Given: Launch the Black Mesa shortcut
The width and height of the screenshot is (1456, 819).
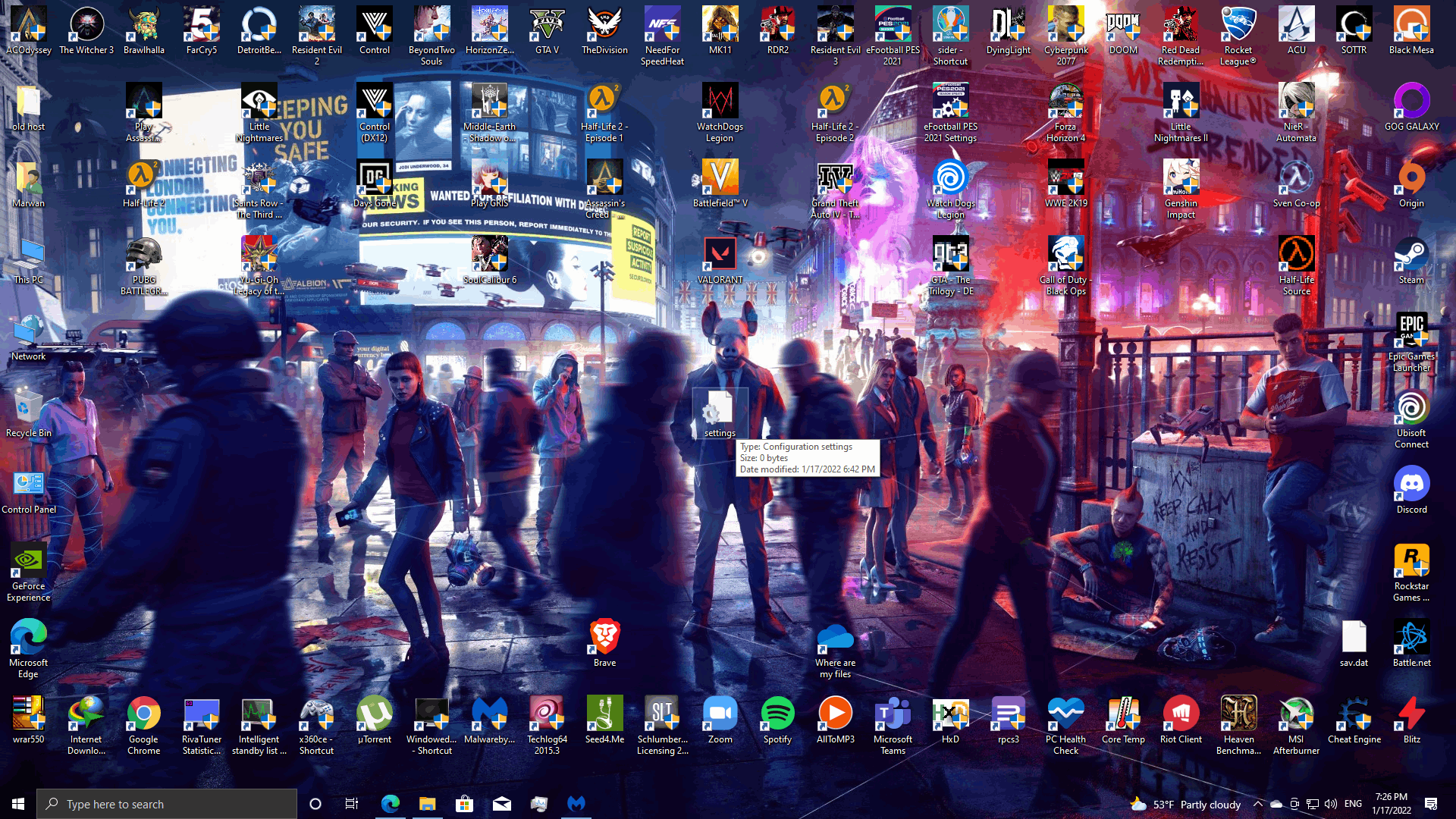Looking at the screenshot, I should 1411,31.
